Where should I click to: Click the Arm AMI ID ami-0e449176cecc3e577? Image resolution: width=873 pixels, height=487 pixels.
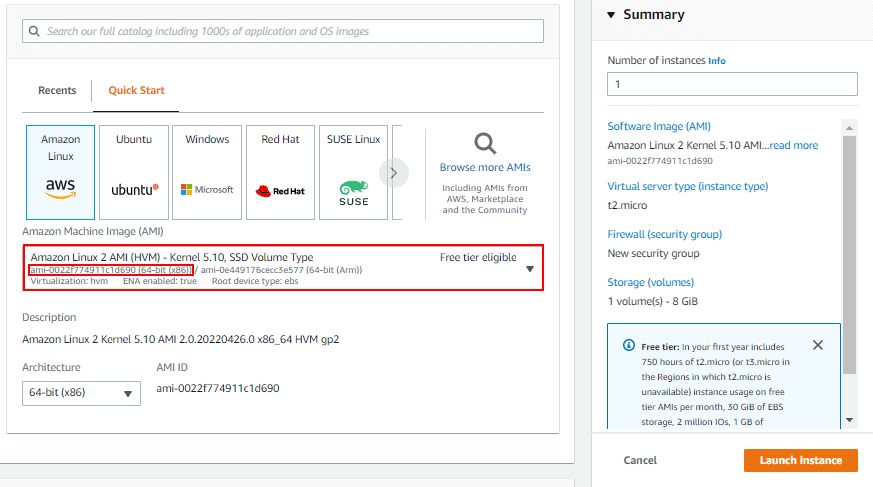281,270
